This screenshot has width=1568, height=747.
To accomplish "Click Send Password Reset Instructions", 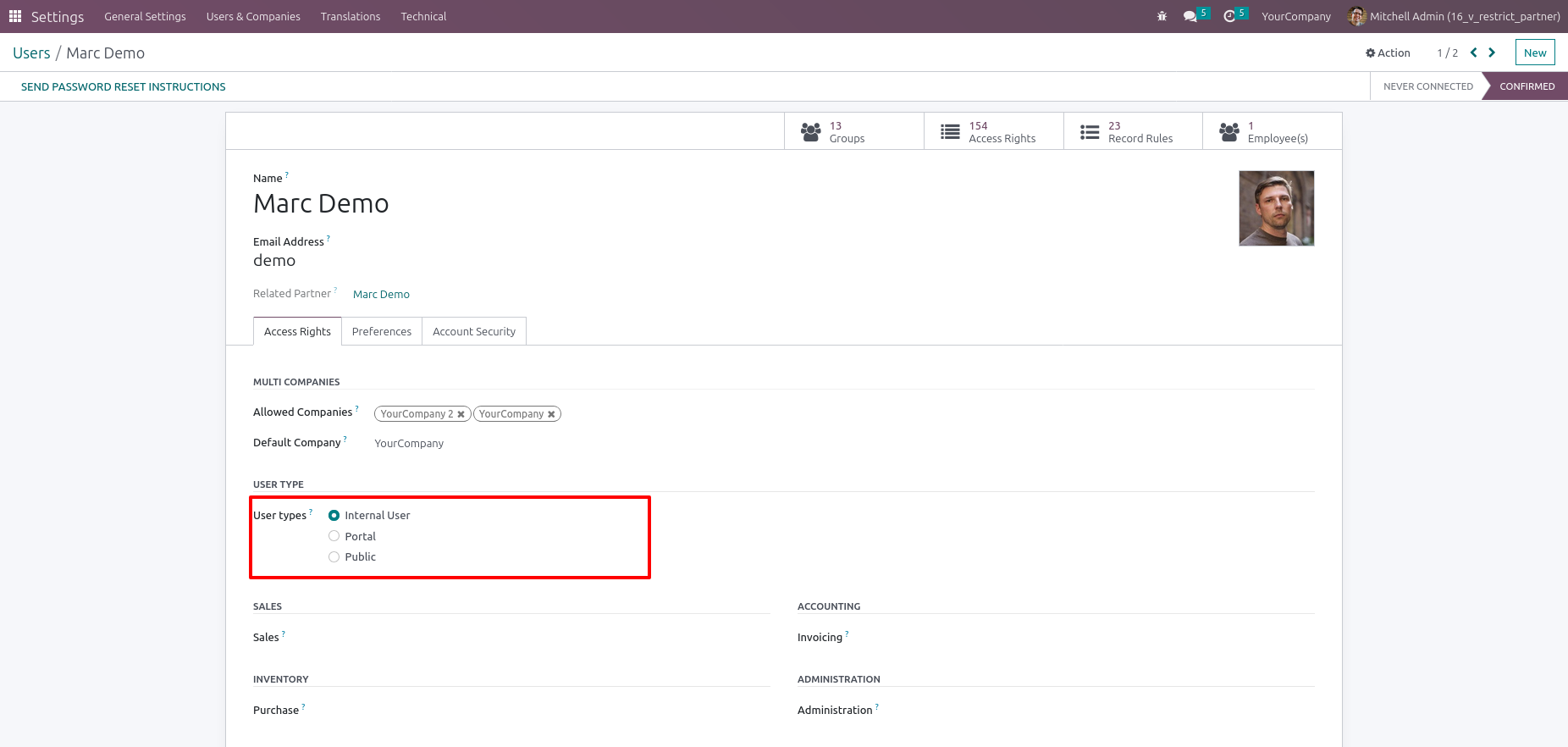I will [x=124, y=86].
